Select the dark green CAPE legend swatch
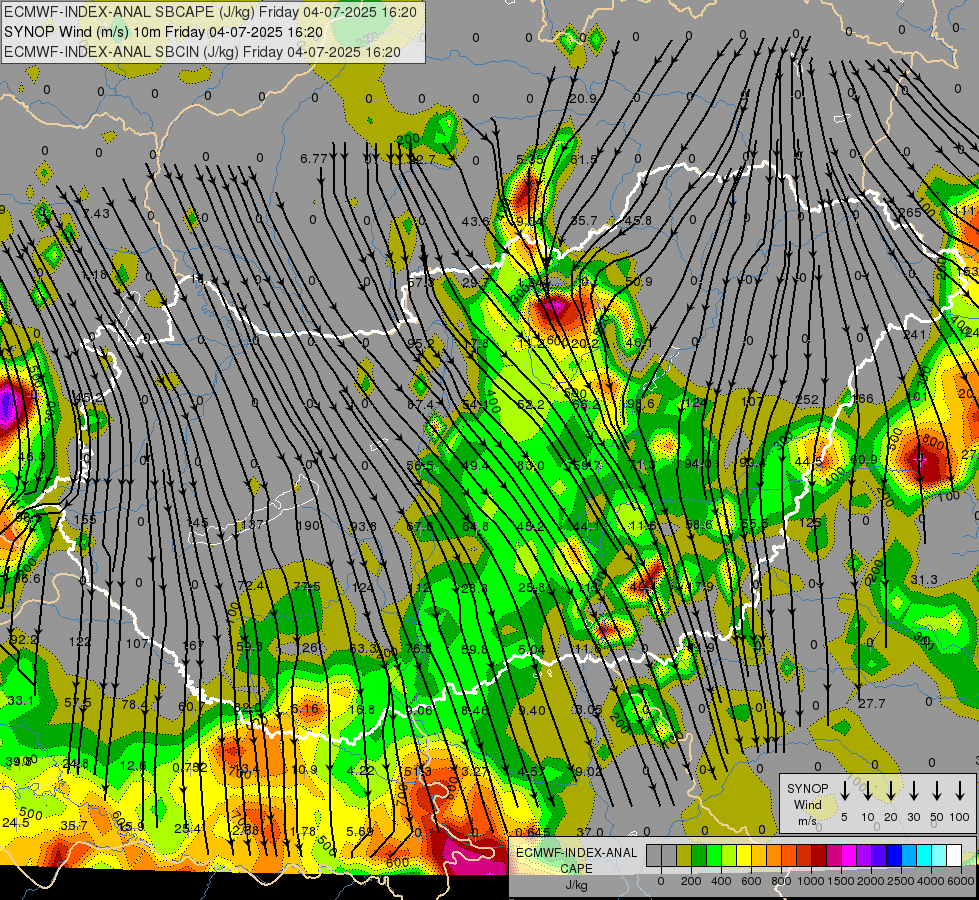 699,855
